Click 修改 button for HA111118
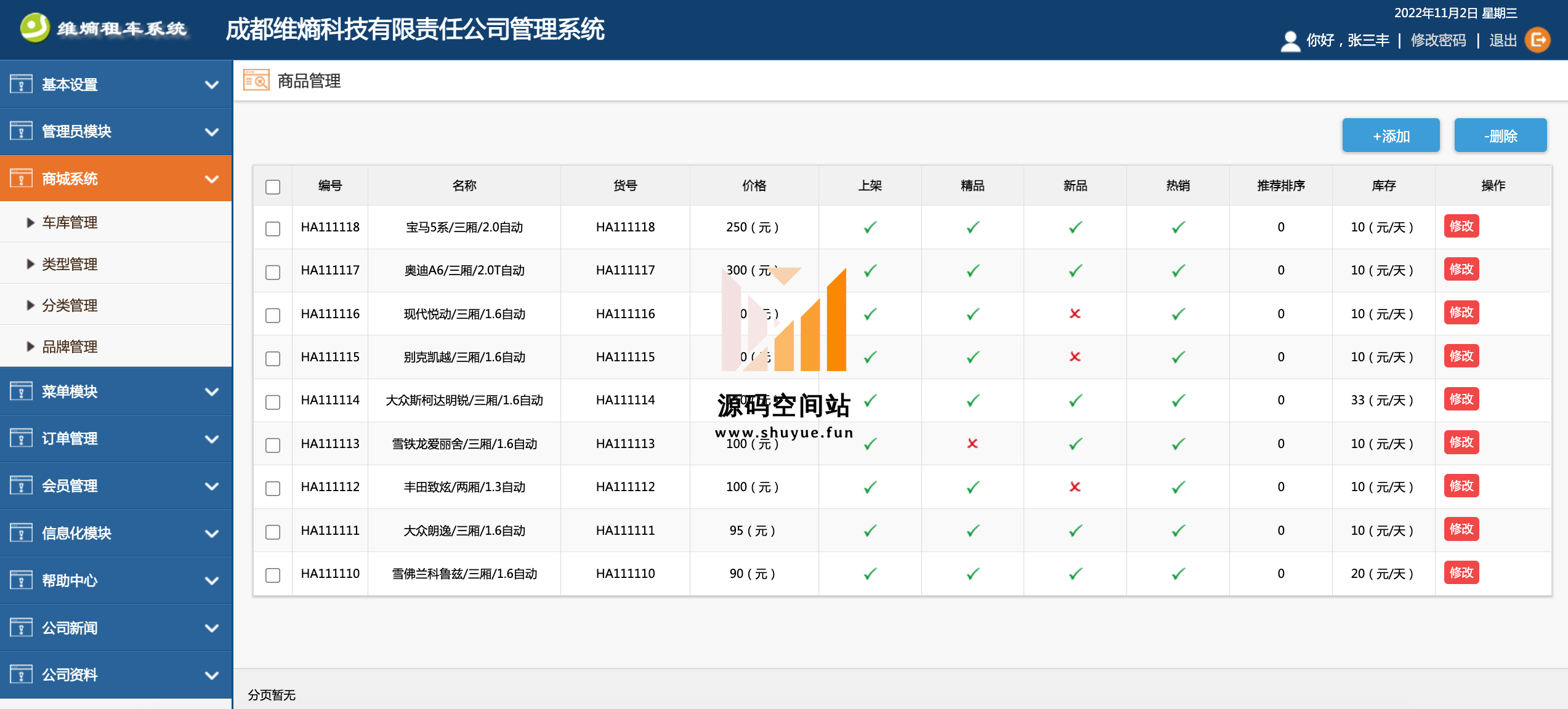Image resolution: width=1568 pixels, height=709 pixels. pyautogui.click(x=1461, y=226)
